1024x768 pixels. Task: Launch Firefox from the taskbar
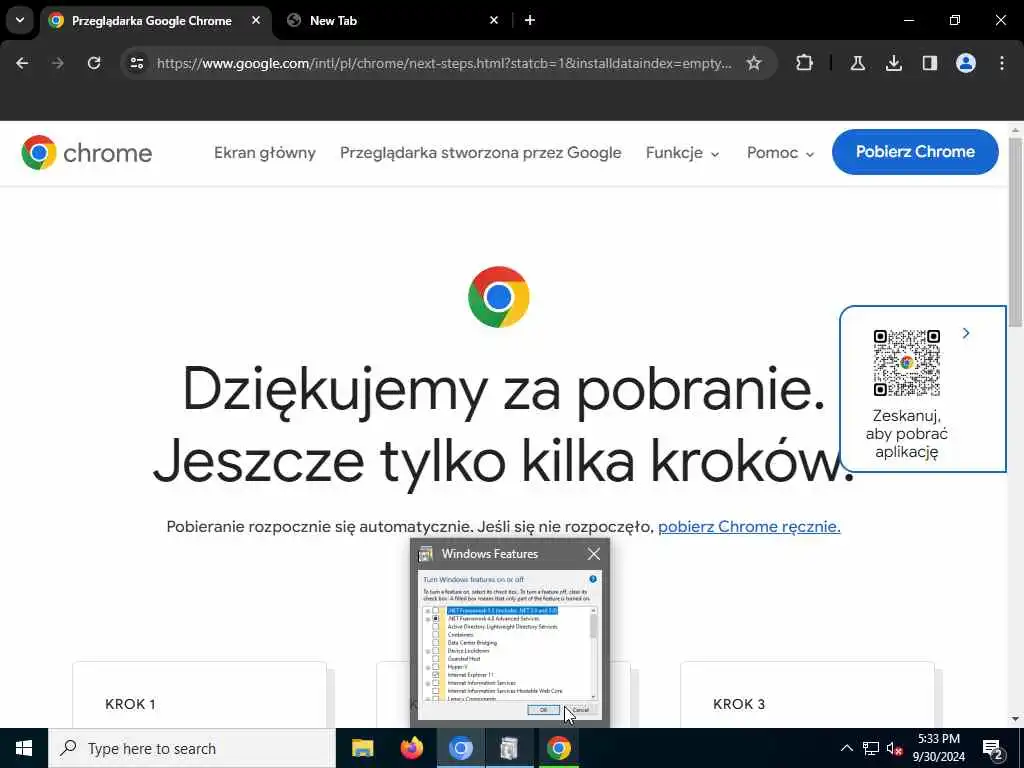point(411,748)
